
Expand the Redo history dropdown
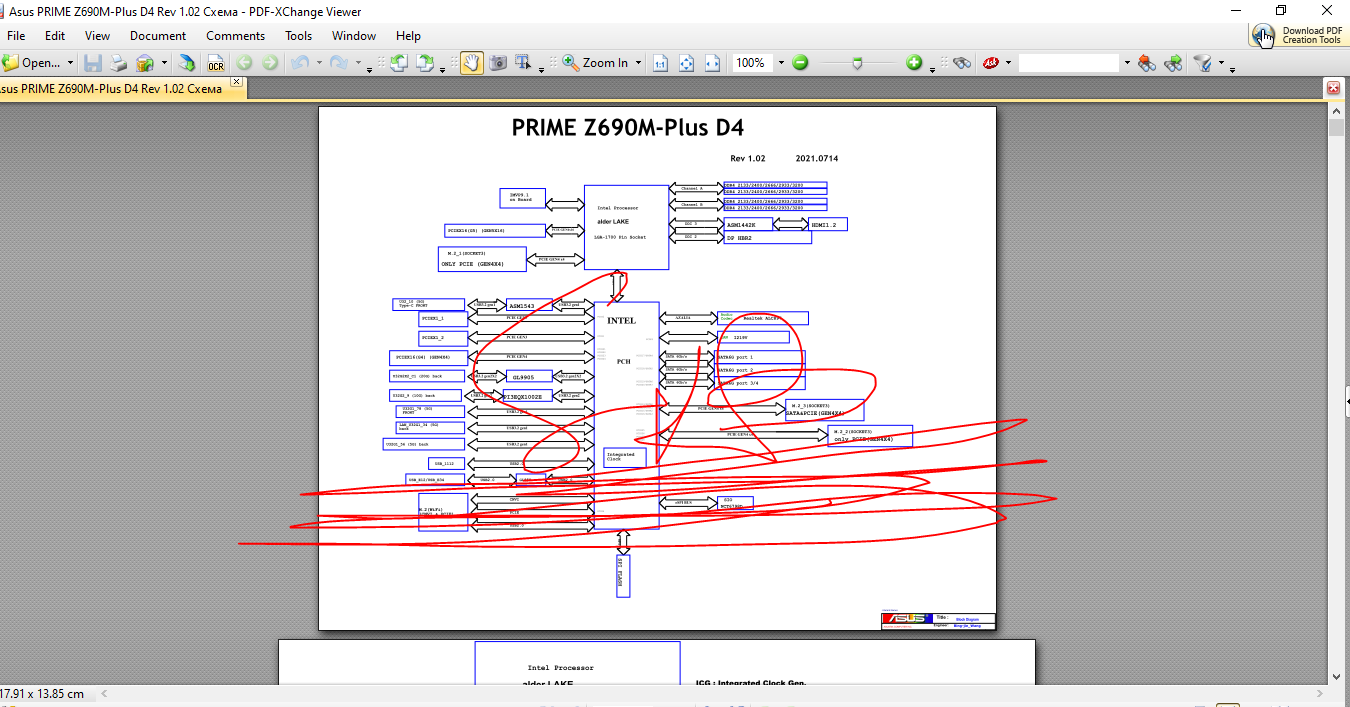click(358, 63)
